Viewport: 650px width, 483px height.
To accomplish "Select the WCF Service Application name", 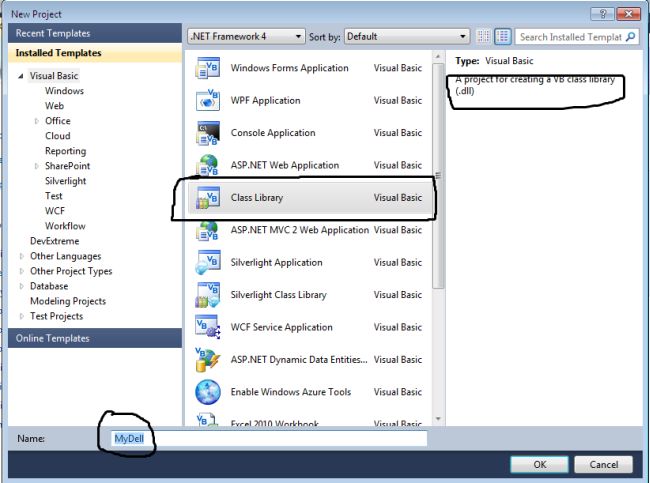I will (281, 327).
